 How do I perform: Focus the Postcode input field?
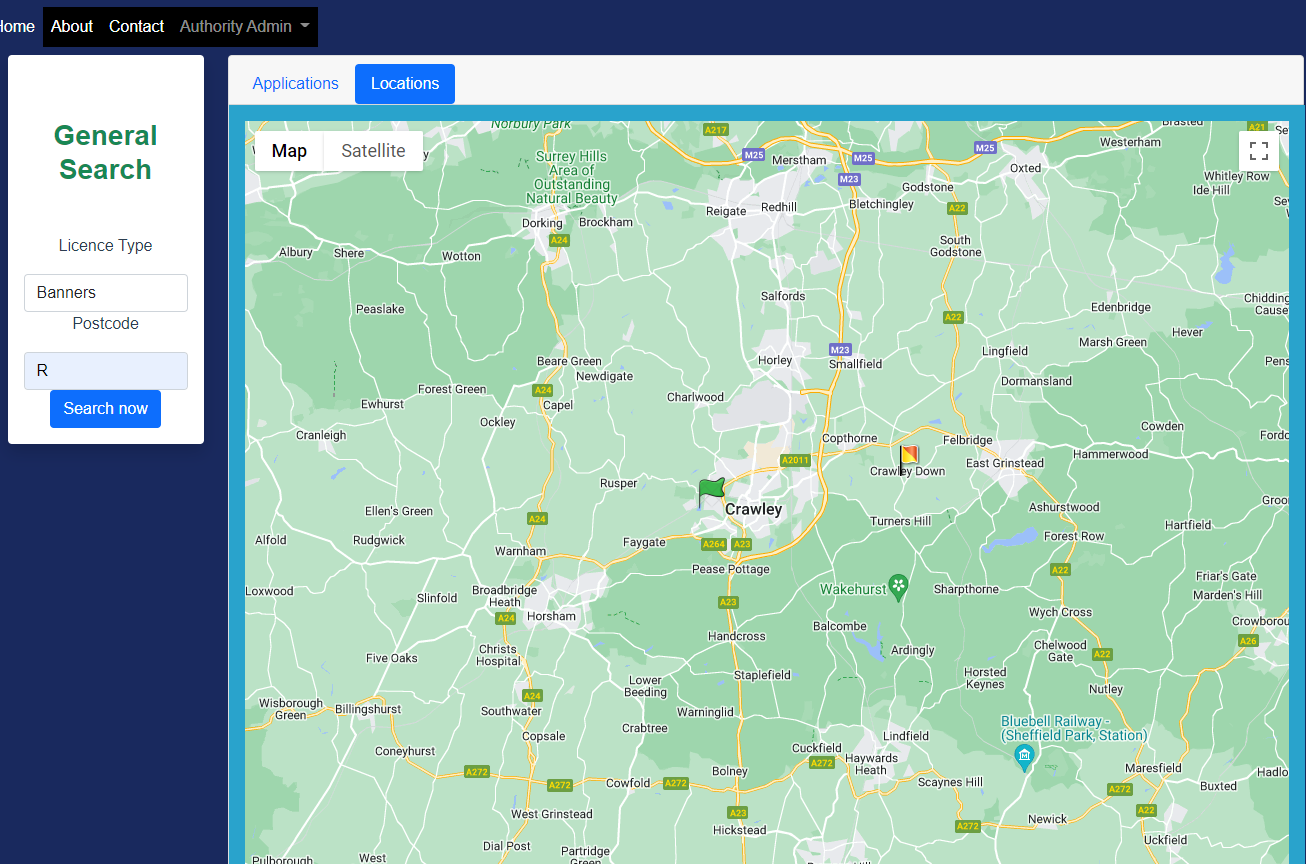pyautogui.click(x=106, y=371)
